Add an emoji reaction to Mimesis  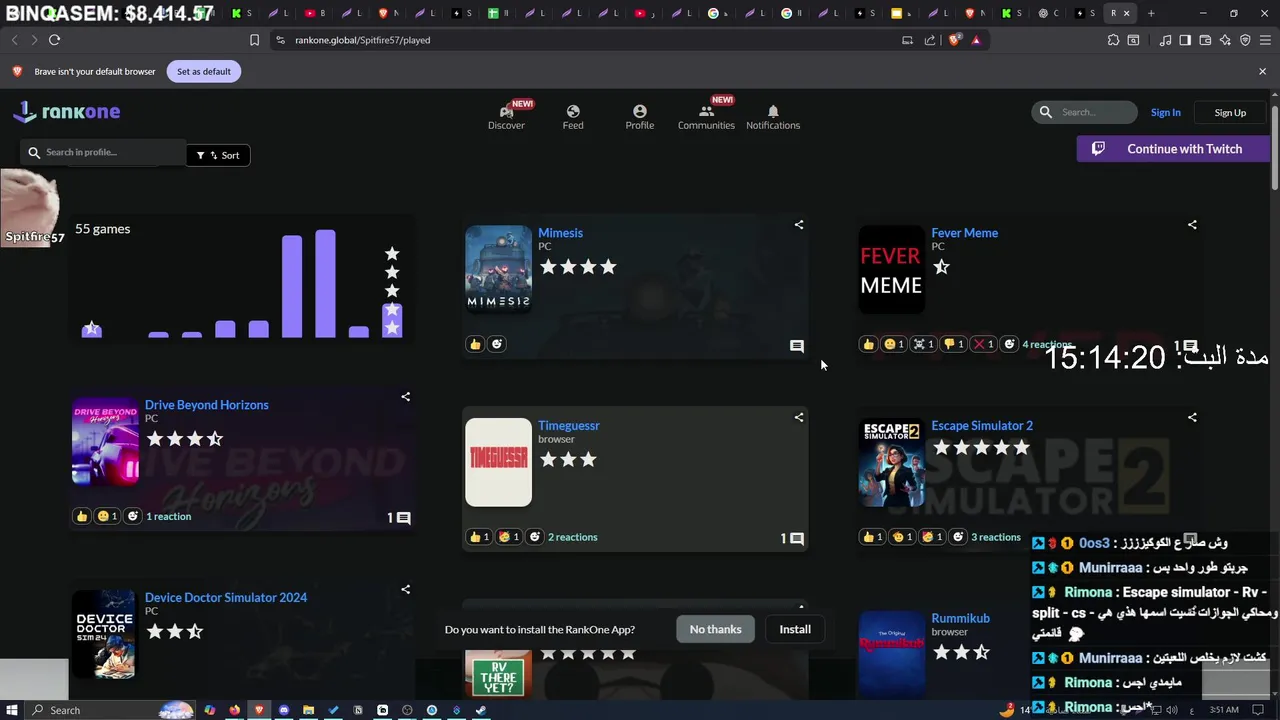pos(497,344)
